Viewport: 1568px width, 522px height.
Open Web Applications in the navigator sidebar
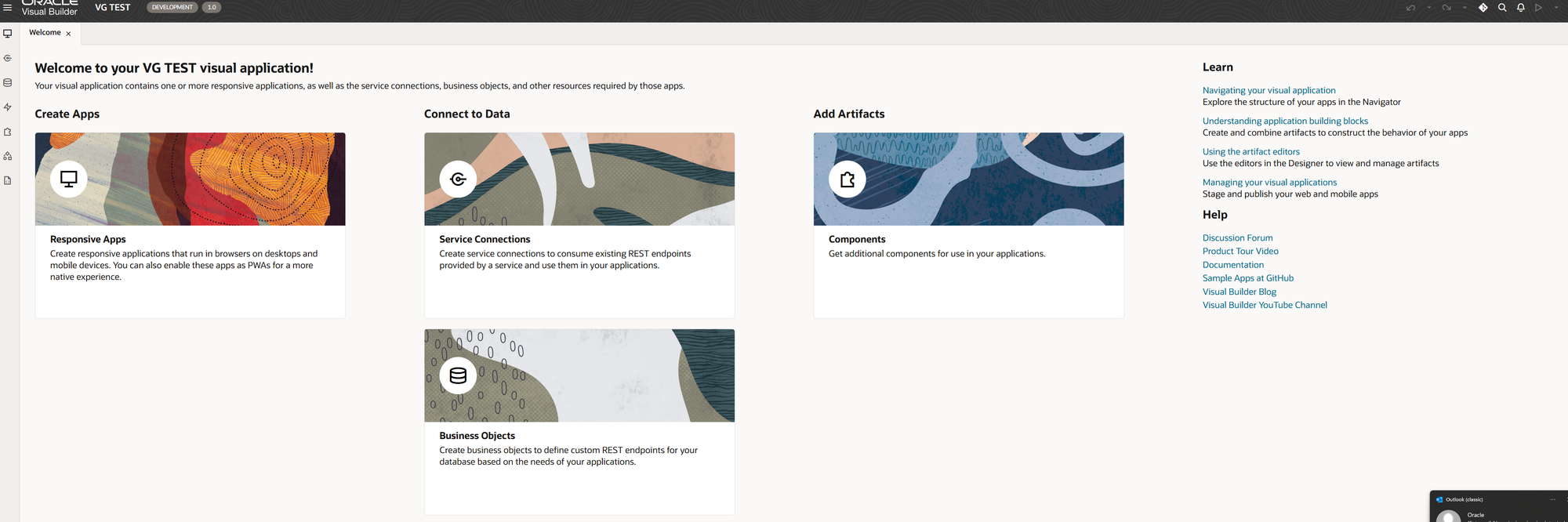click(8, 34)
